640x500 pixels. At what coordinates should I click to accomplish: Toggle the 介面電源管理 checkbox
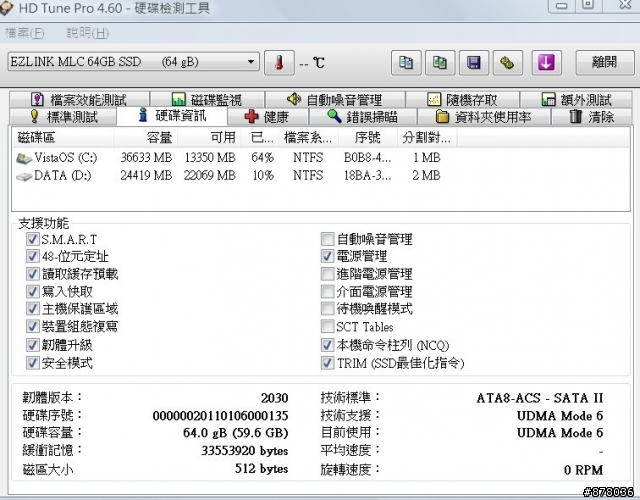coord(327,291)
